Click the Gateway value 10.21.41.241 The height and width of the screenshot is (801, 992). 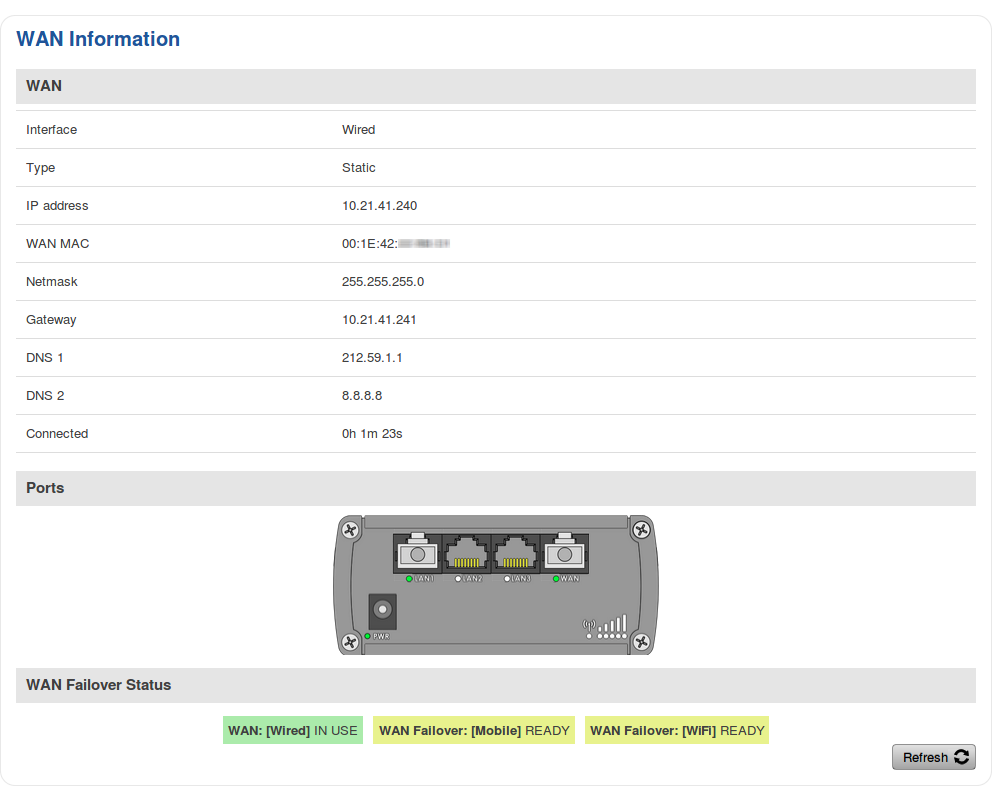[379, 320]
